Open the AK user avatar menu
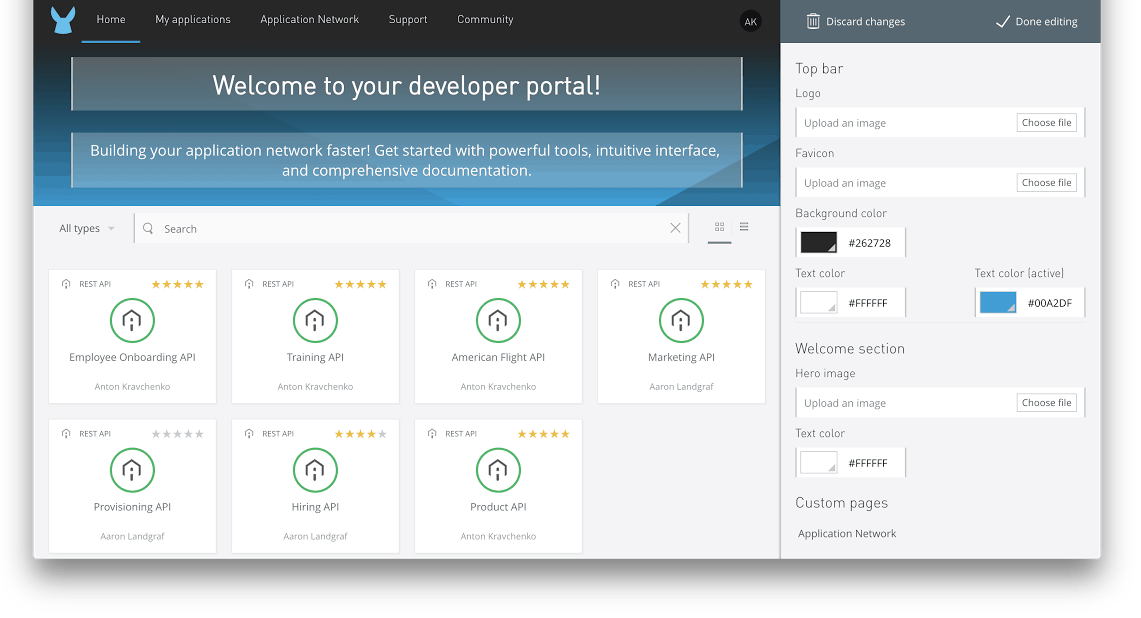Image resolution: width=1141 pixels, height=618 pixels. pos(750,21)
